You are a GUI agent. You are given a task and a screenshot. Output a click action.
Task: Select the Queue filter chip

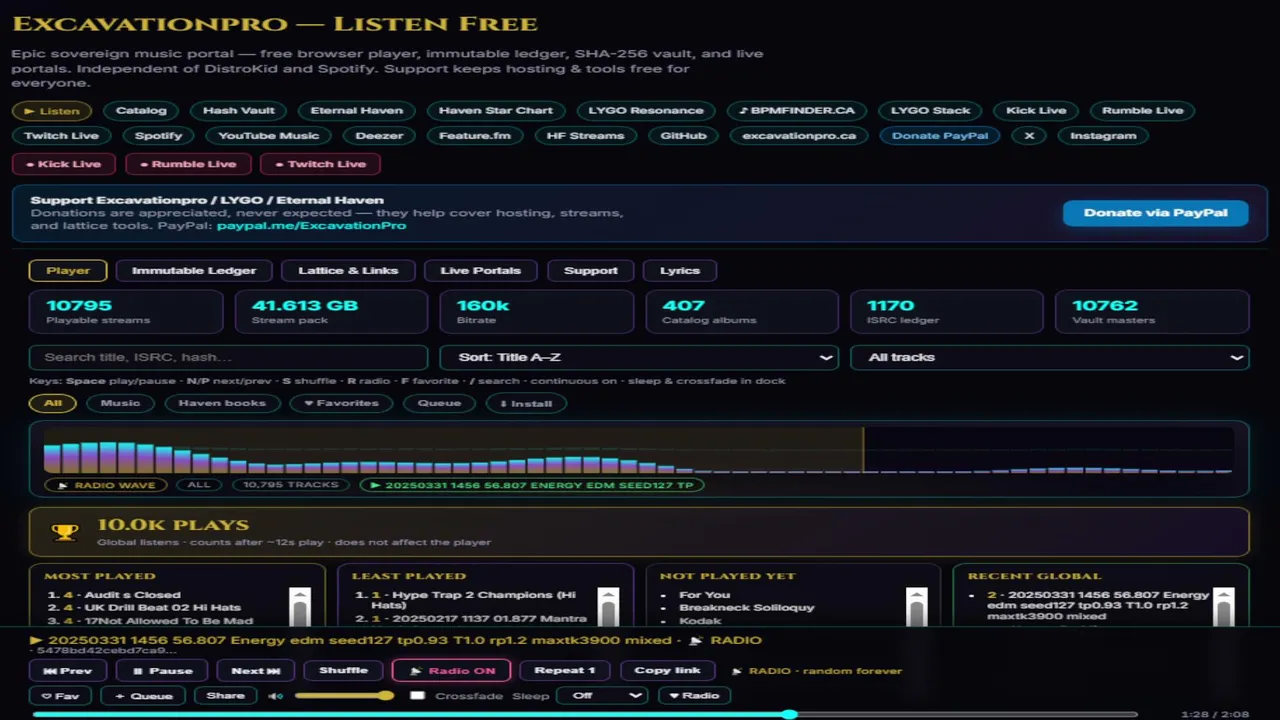coord(439,403)
